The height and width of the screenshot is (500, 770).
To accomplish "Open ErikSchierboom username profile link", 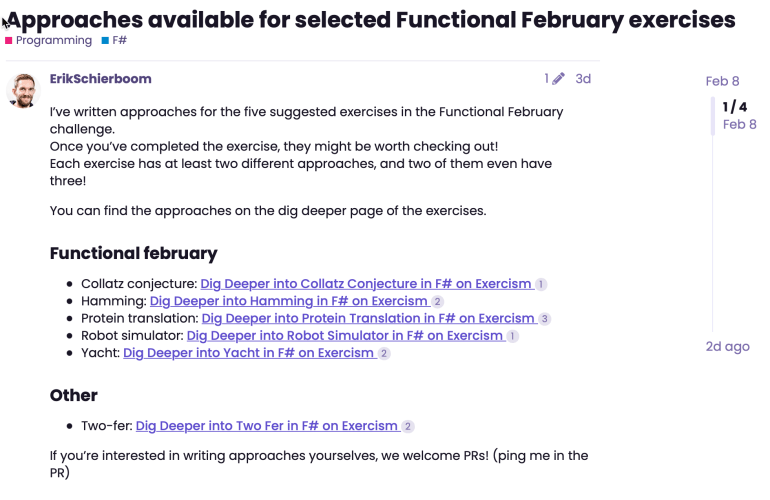I will (100, 79).
